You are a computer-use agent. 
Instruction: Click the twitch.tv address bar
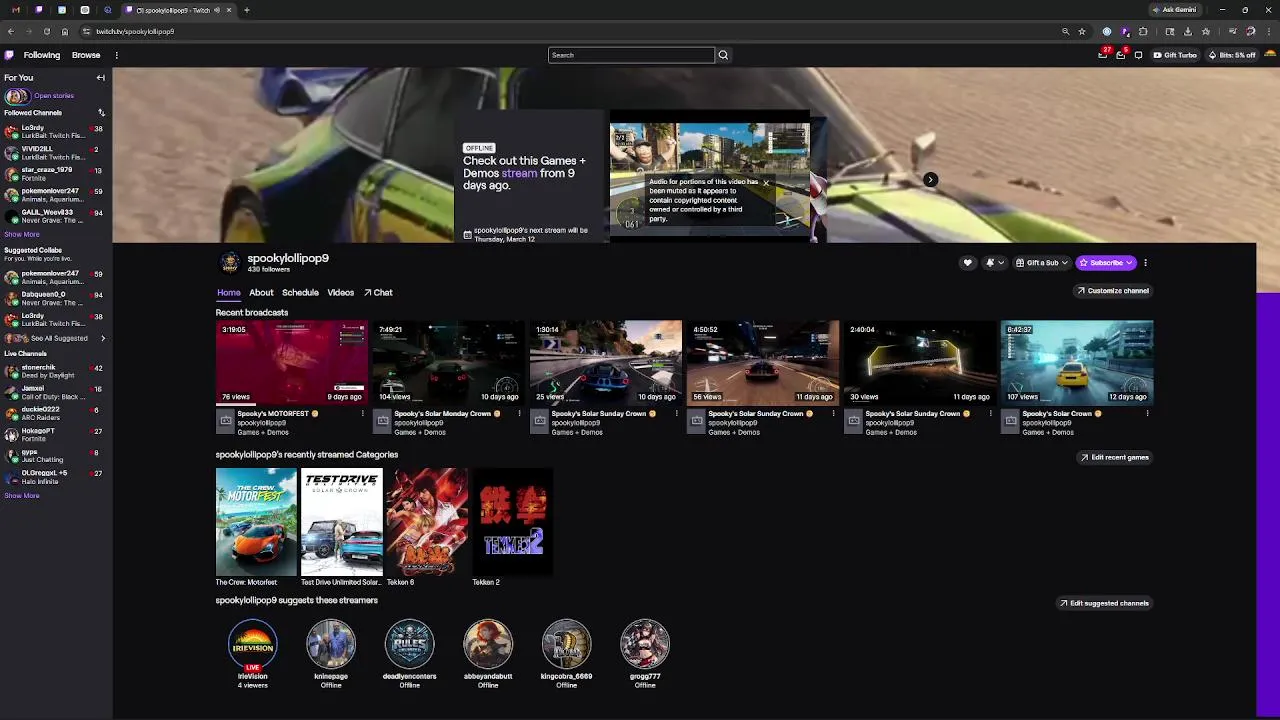[x=575, y=31]
